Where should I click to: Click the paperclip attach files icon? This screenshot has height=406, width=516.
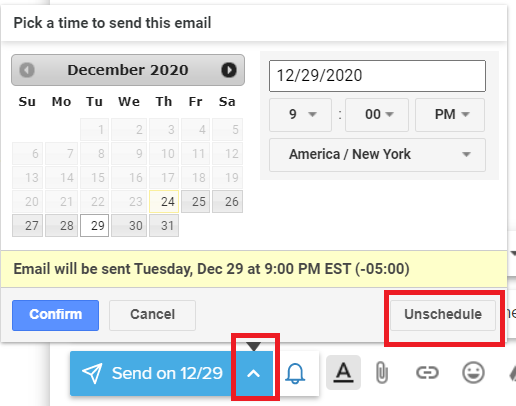pos(382,373)
